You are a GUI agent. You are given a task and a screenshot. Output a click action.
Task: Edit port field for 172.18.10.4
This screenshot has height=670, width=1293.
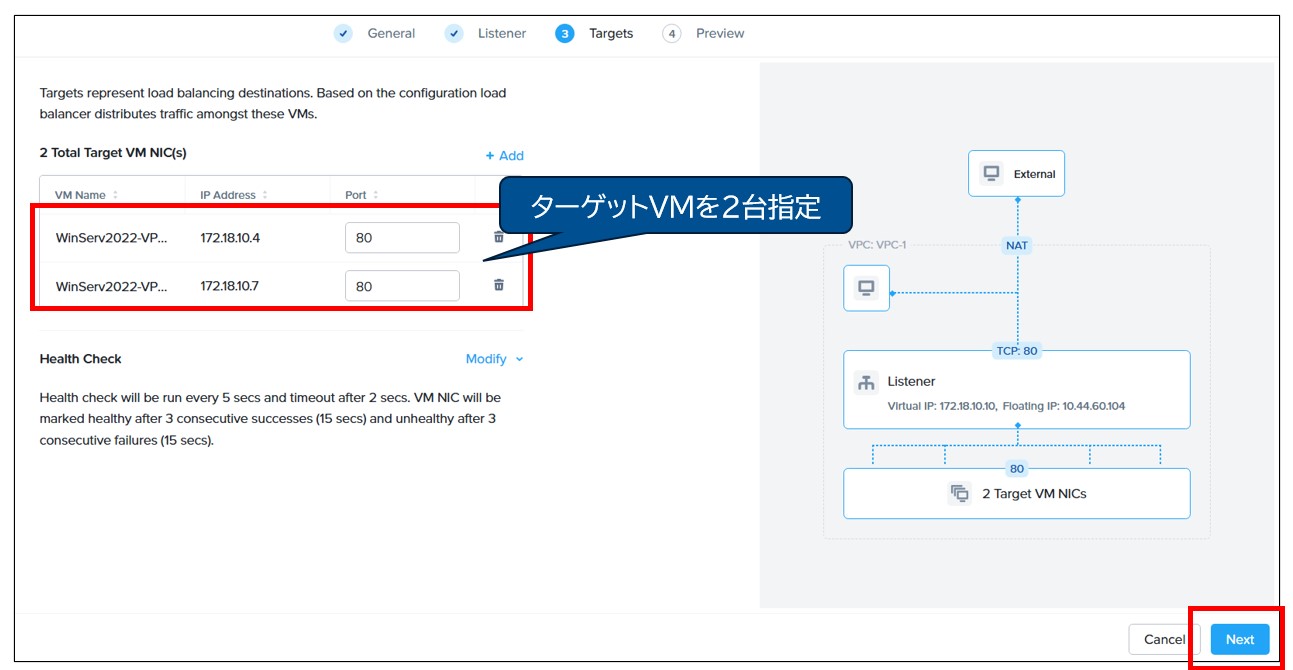coord(402,238)
